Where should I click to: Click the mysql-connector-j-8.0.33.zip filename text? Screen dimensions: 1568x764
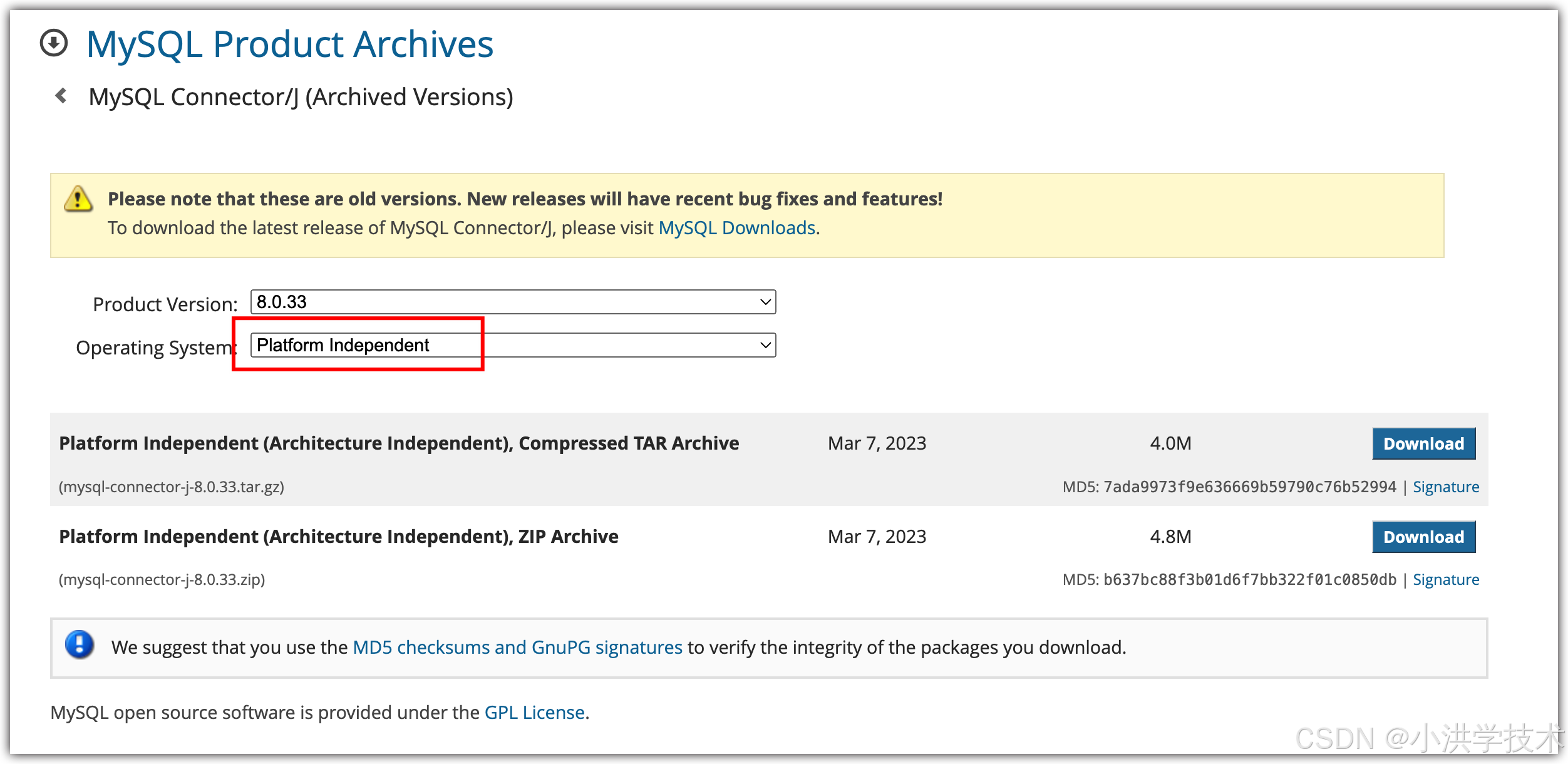point(162,579)
